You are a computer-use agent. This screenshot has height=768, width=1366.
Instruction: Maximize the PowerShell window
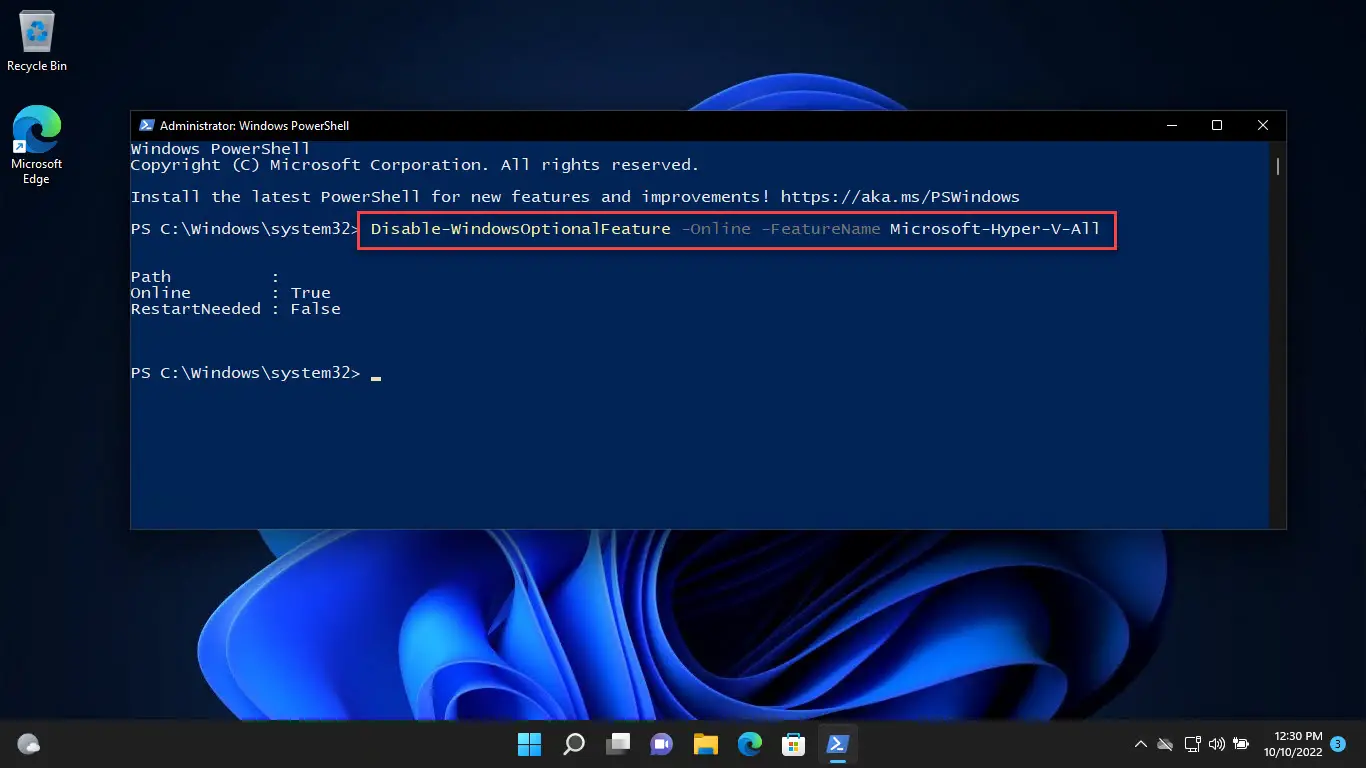click(x=1217, y=126)
